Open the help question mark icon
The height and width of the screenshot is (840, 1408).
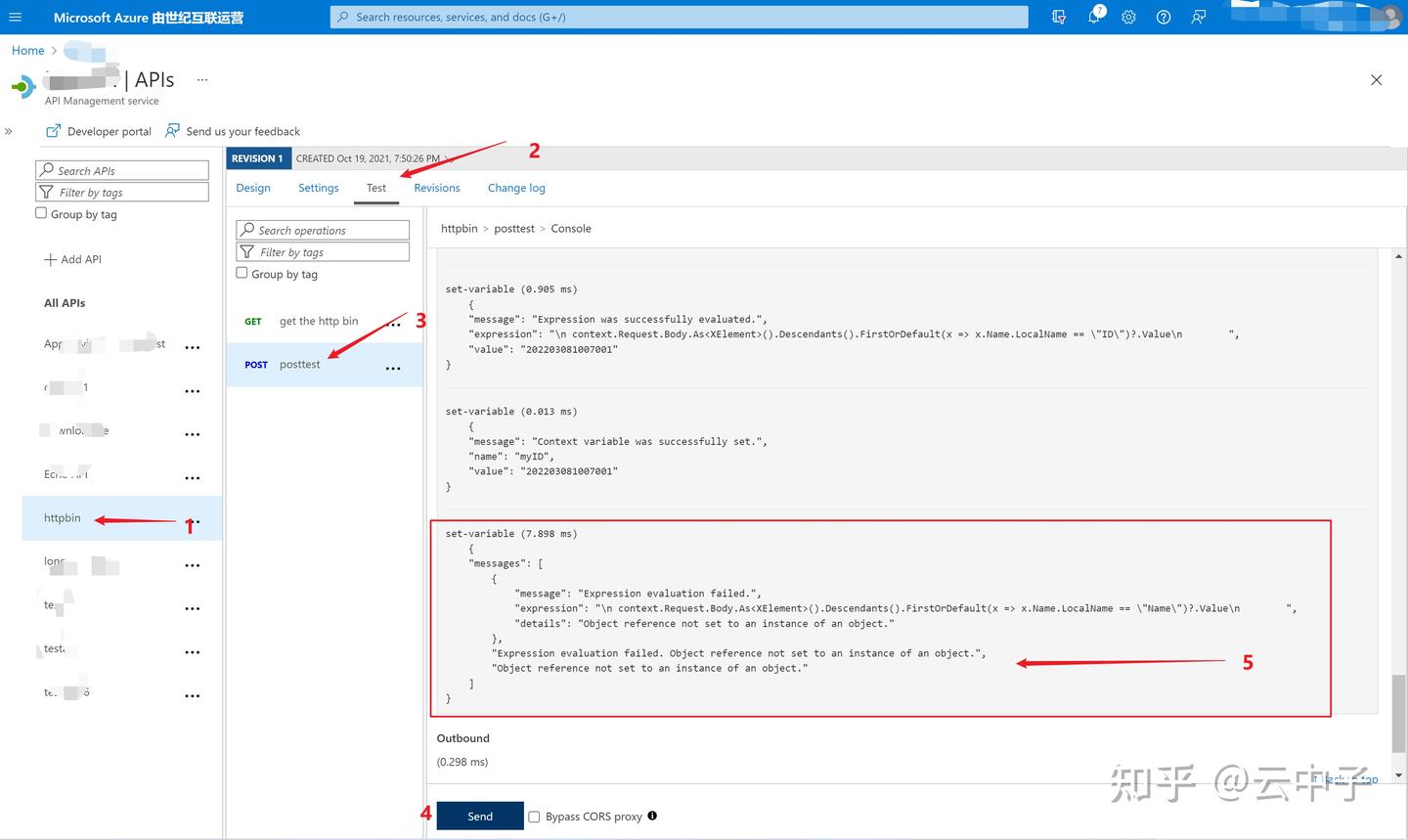click(x=1164, y=17)
